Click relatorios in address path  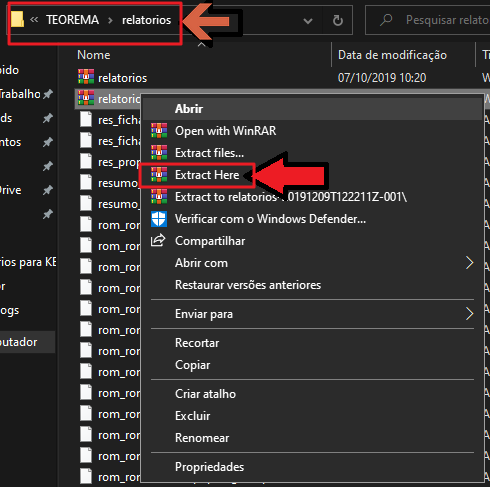[x=146, y=20]
